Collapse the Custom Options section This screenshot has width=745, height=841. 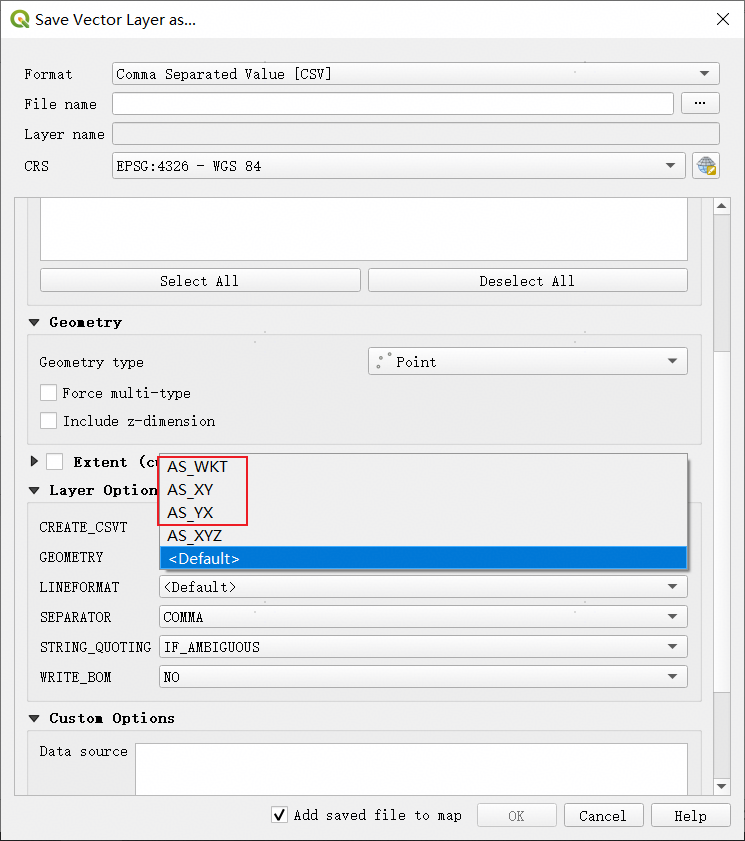(34, 718)
